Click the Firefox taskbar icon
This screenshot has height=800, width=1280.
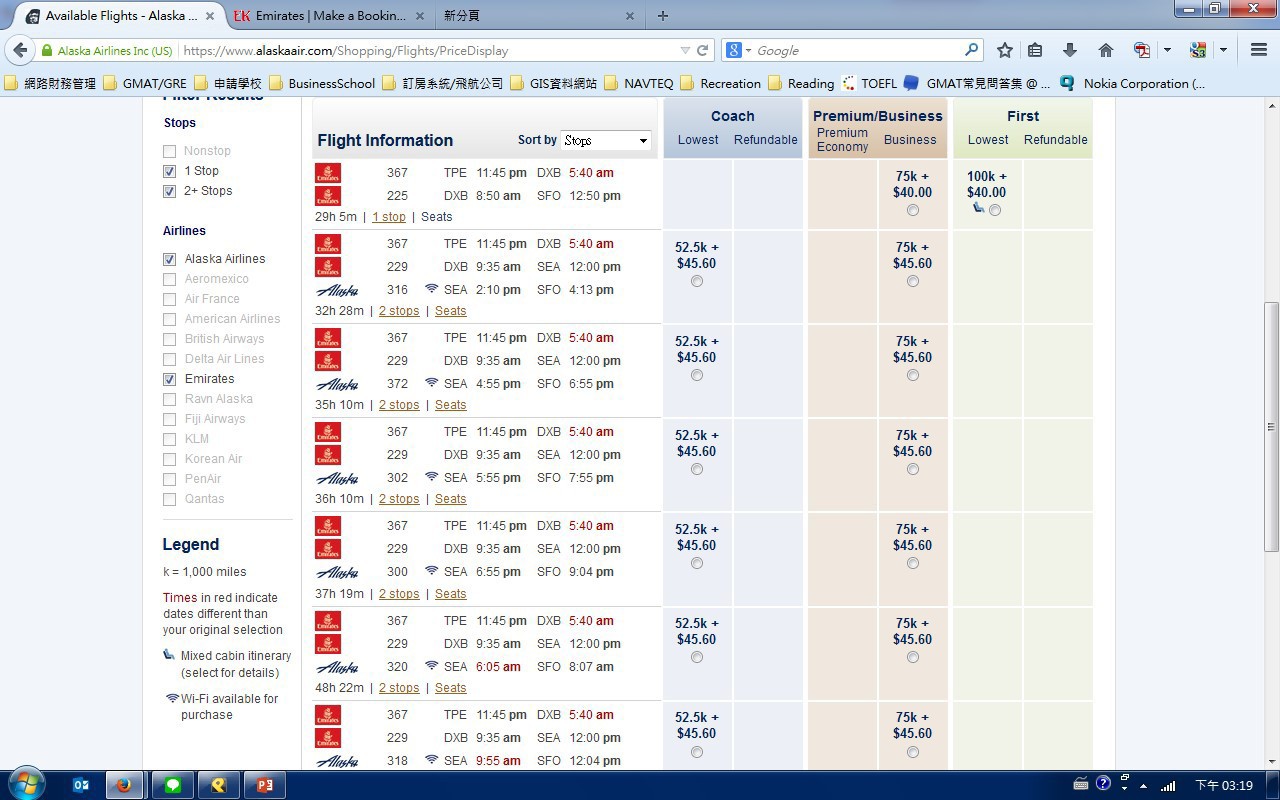(124, 785)
